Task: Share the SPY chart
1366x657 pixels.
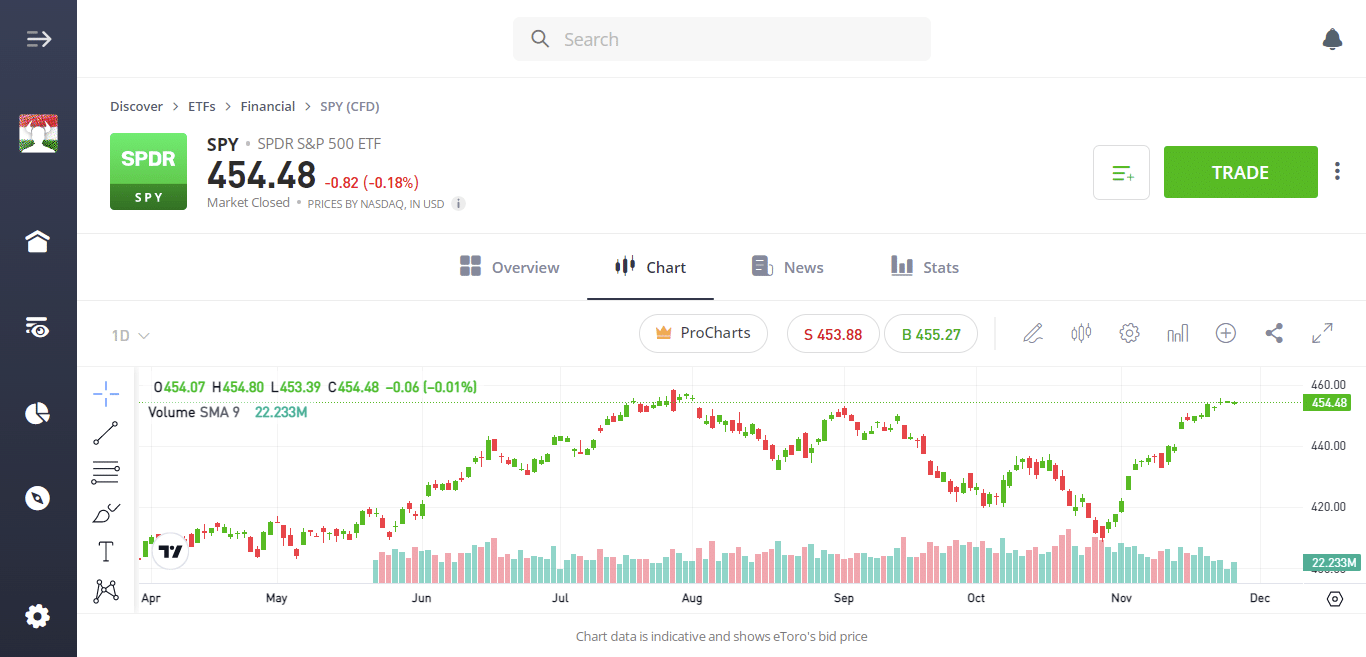Action: click(x=1274, y=333)
